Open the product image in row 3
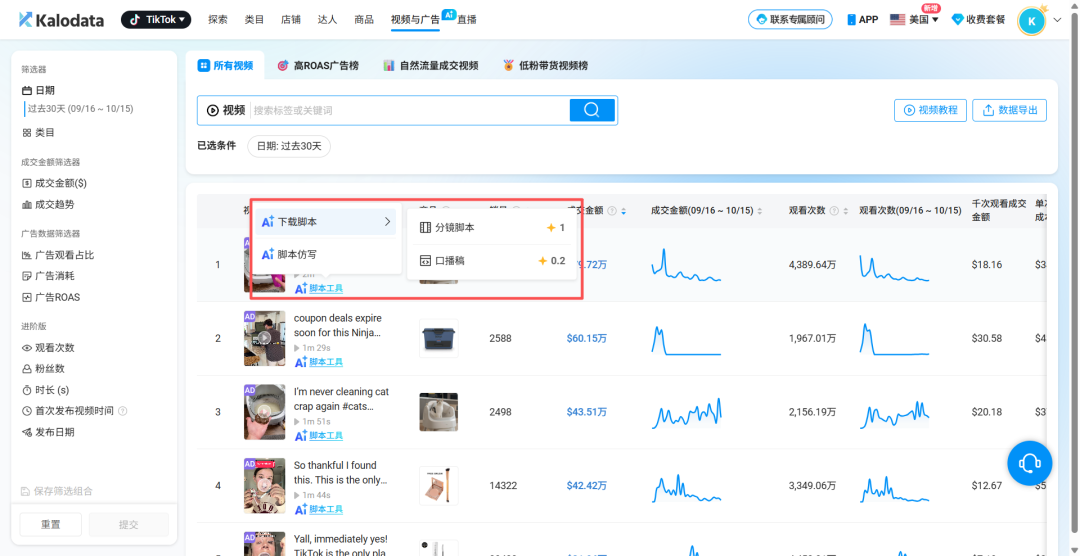1080x556 pixels. tap(438, 412)
